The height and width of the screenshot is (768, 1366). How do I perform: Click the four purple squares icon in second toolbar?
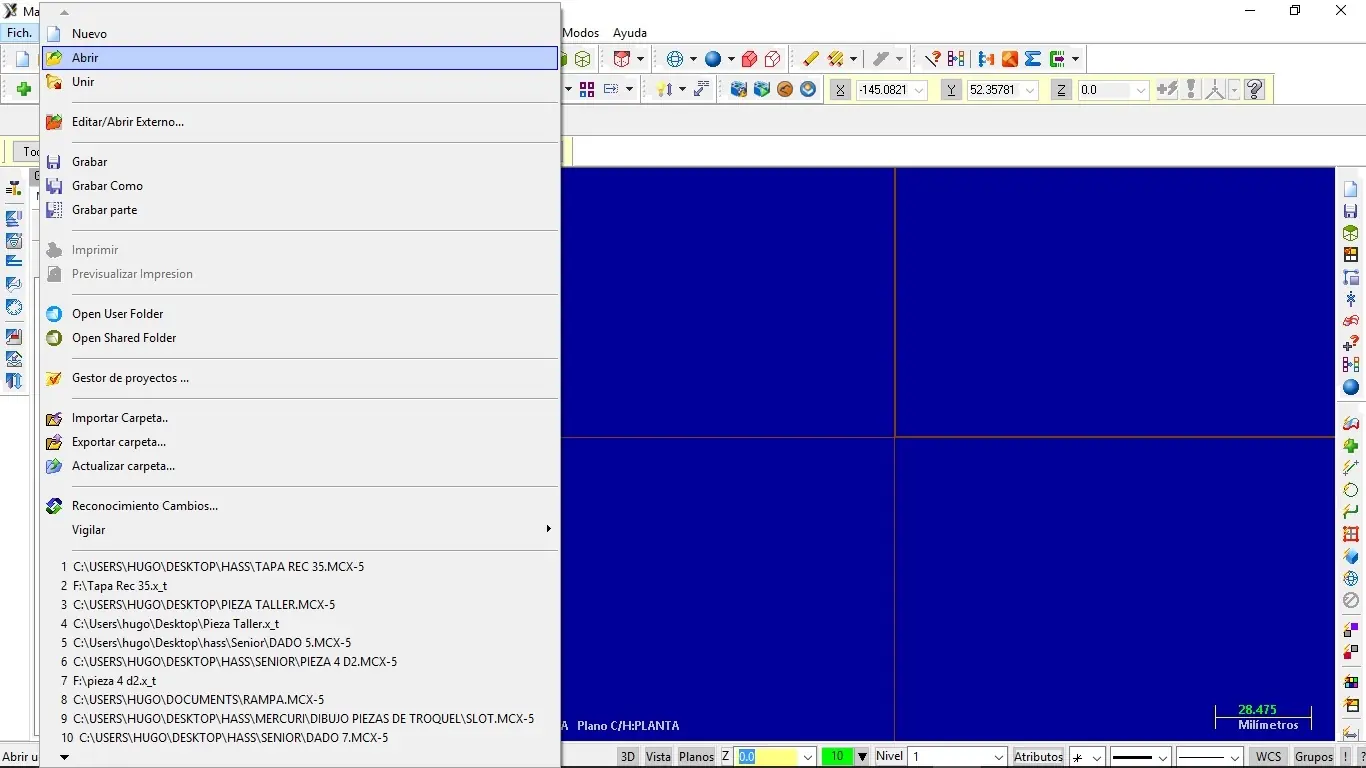[x=587, y=89]
